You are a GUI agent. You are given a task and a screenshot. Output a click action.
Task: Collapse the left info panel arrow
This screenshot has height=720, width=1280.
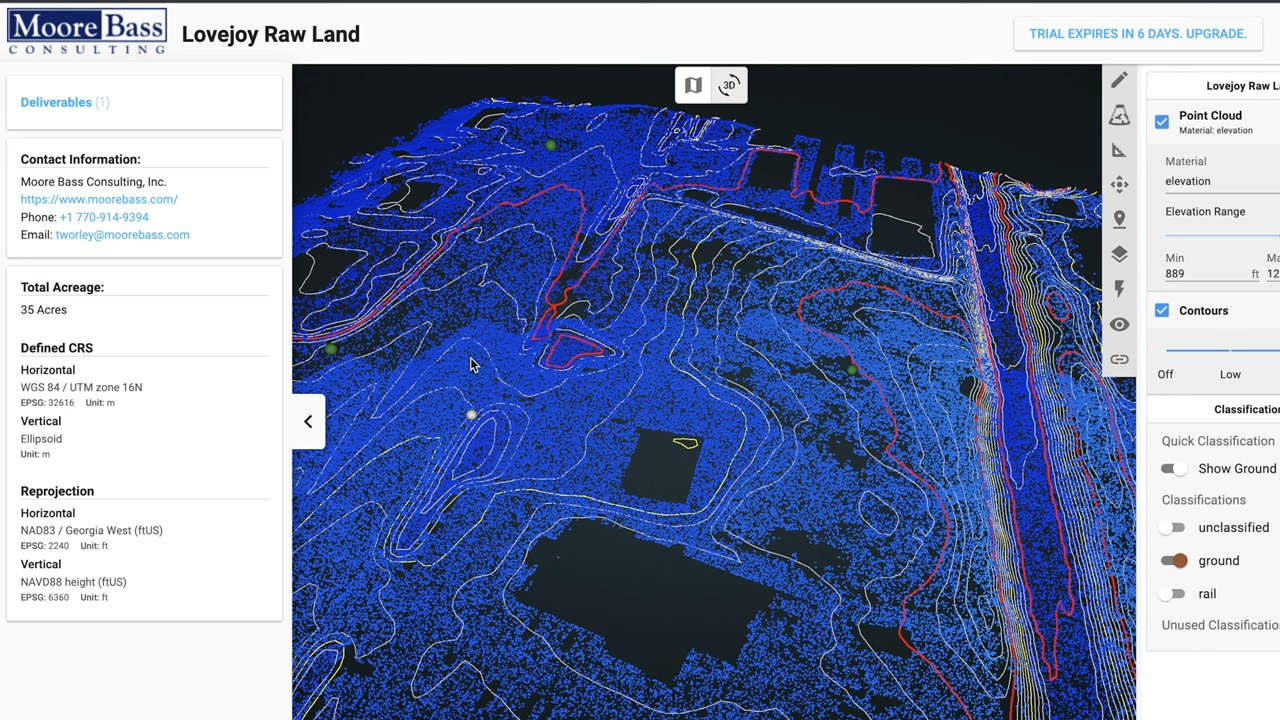[x=308, y=421]
